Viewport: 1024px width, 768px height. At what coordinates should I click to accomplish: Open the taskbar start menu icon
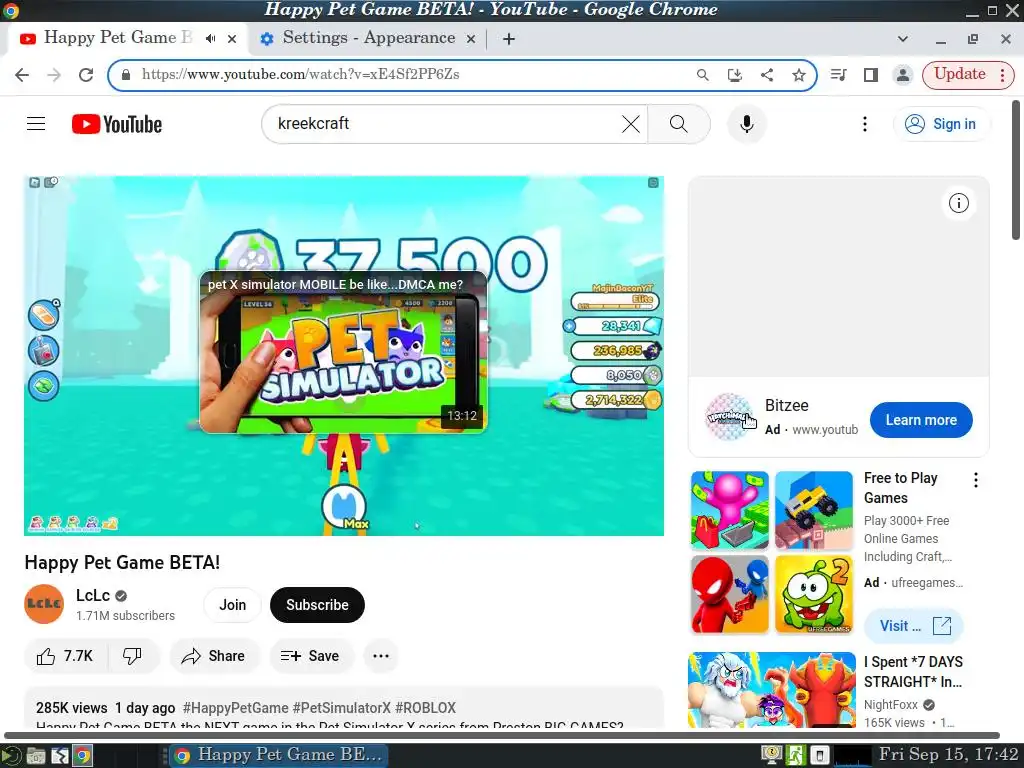point(10,756)
